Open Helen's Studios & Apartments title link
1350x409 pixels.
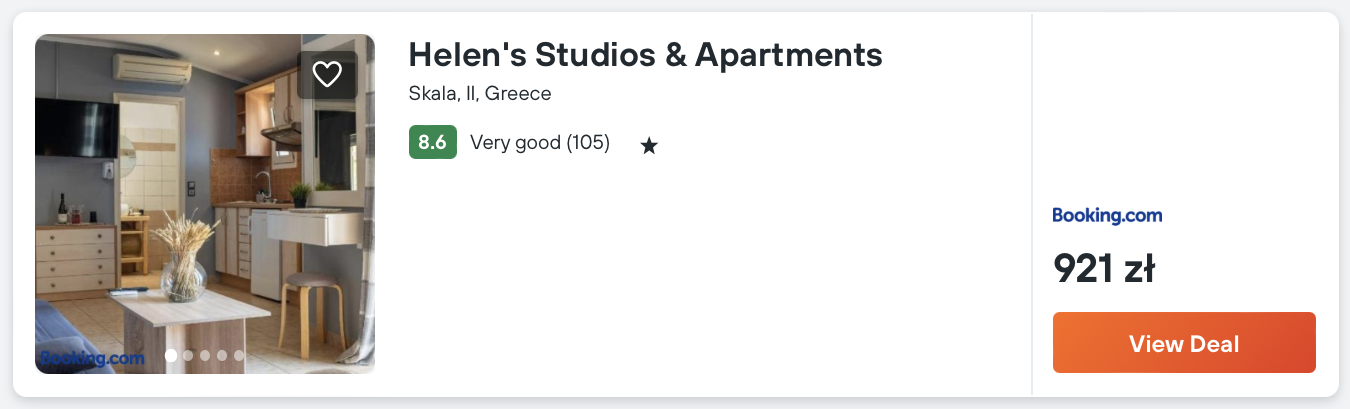coord(645,54)
